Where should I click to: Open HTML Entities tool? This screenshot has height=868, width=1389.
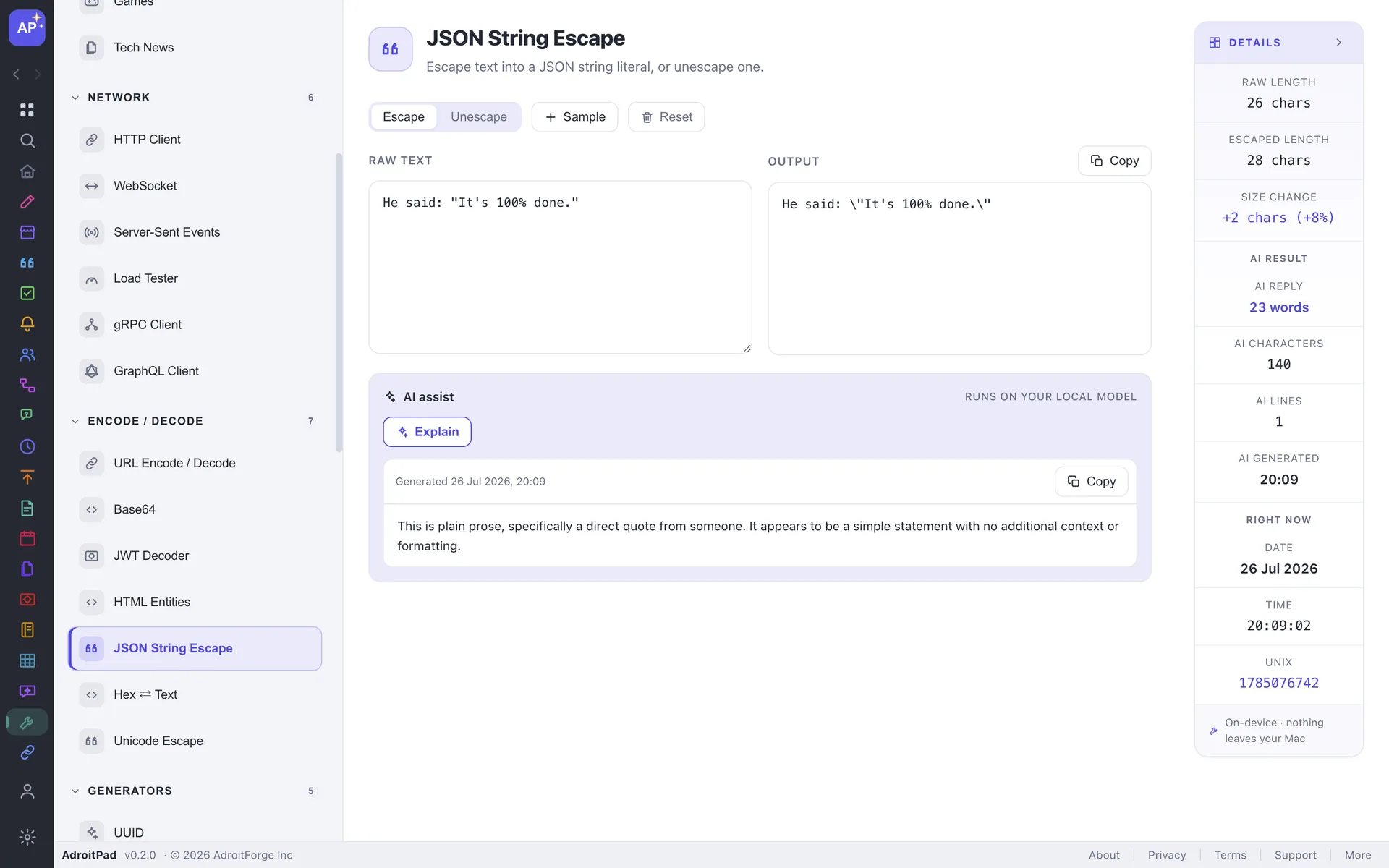(x=195, y=602)
